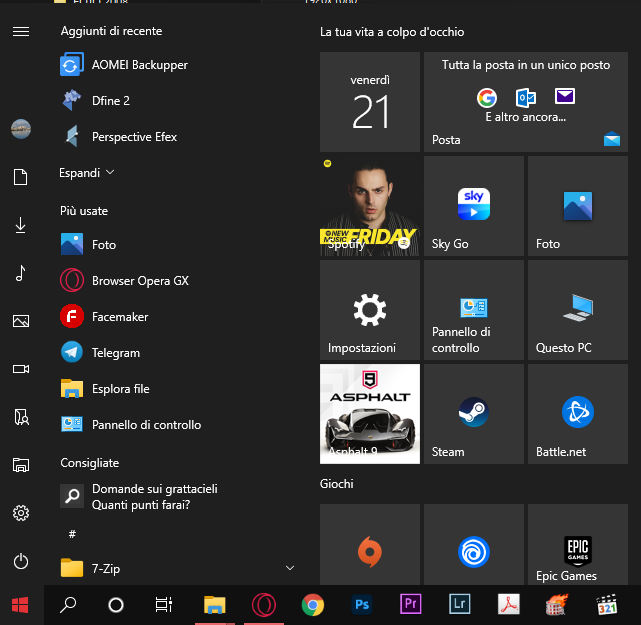Open Adobe Acrobat on the taskbar
The height and width of the screenshot is (625, 641).
(x=509, y=605)
